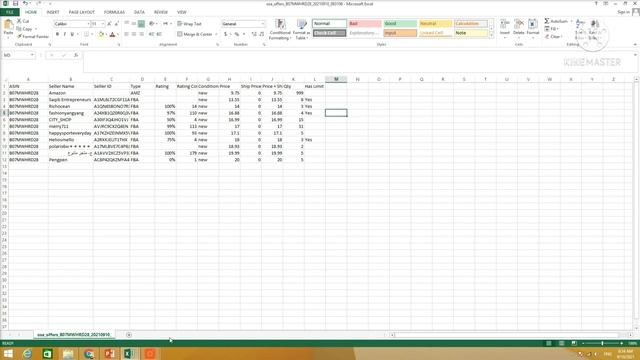The image size is (640, 360).
Task: Switch to Page Layout view in status bar
Action: pyautogui.click(x=562, y=343)
